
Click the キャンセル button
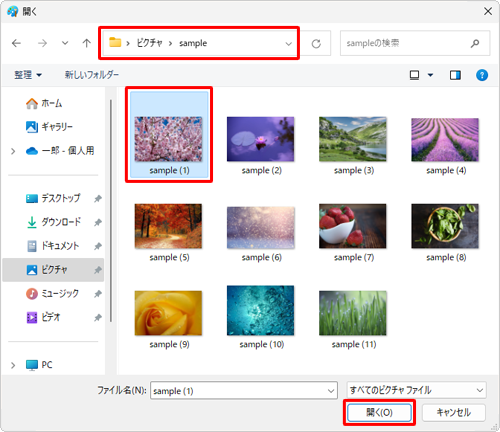point(454,413)
